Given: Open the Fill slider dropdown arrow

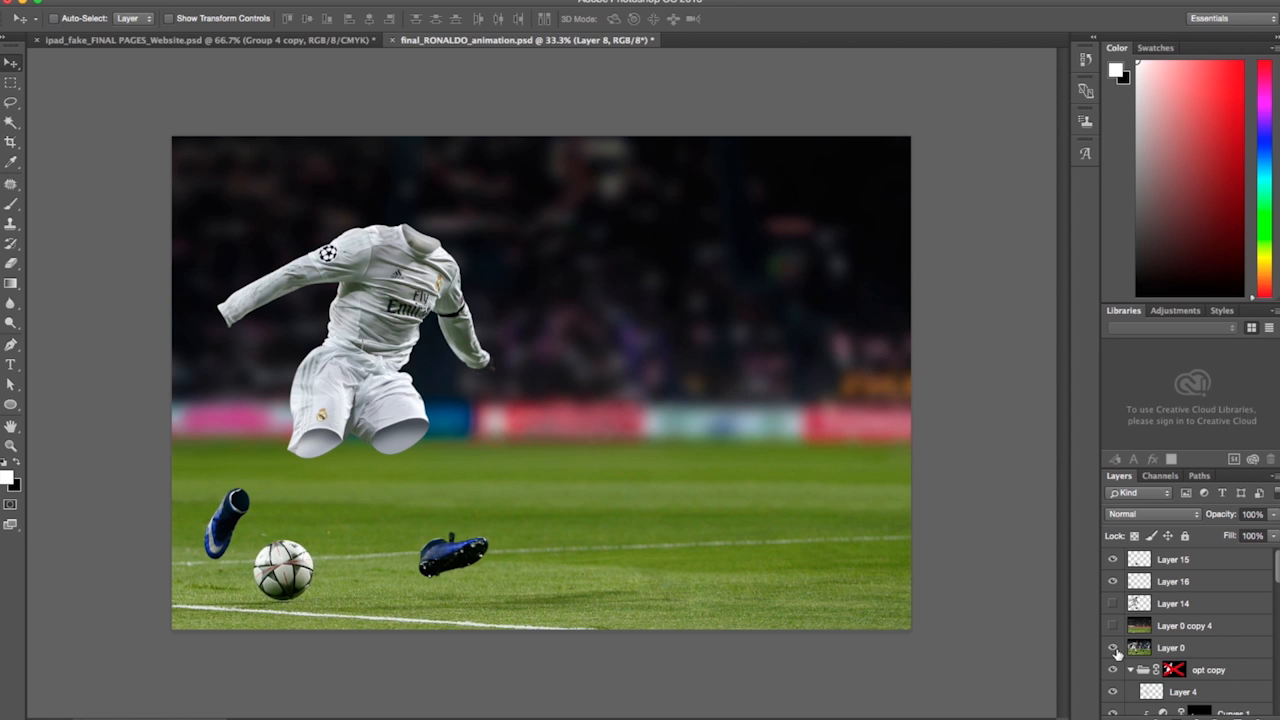Looking at the screenshot, I should 1273,536.
